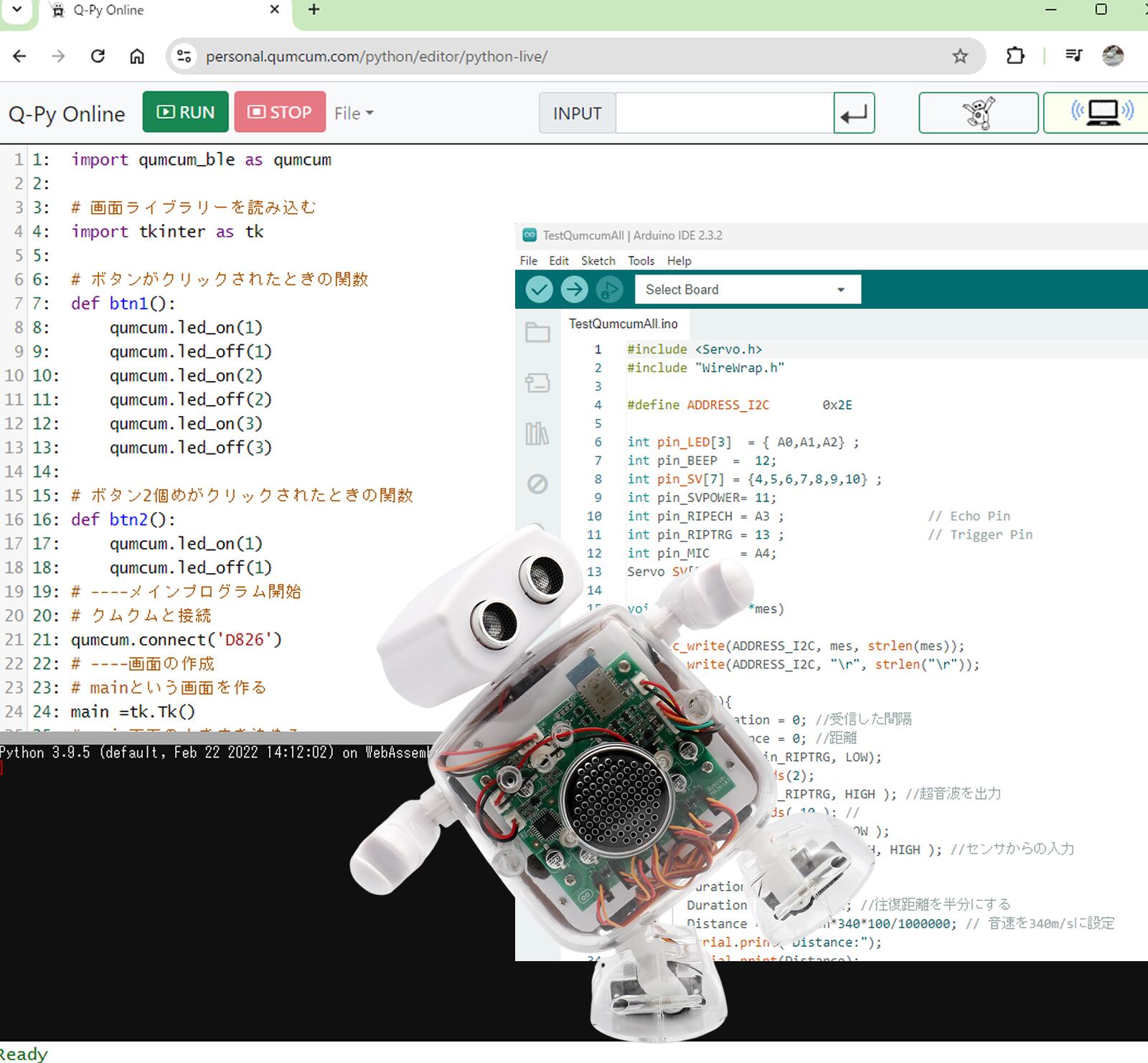Reload the page in the browser
The width and height of the screenshot is (1148, 1063).
tap(98, 56)
